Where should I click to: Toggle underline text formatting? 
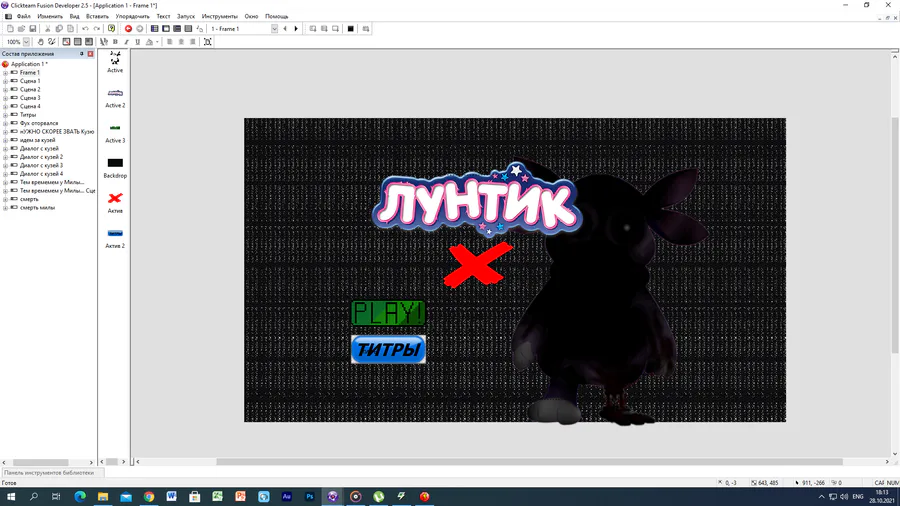[138, 42]
